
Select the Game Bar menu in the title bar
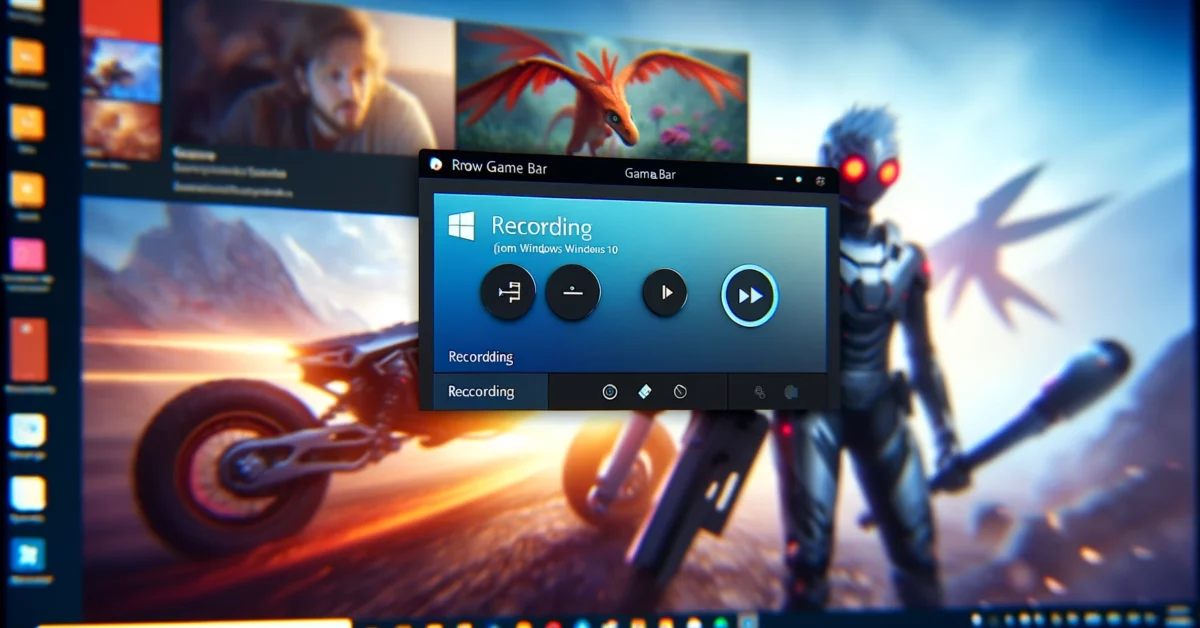[652, 174]
